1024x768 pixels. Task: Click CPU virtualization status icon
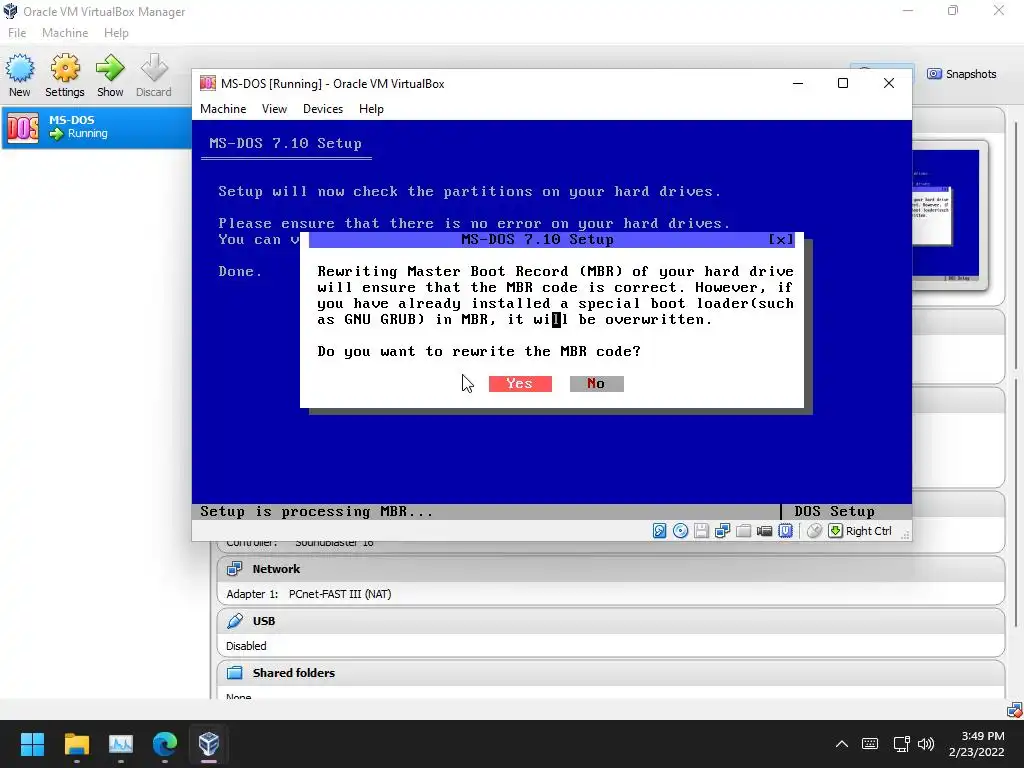(x=785, y=531)
